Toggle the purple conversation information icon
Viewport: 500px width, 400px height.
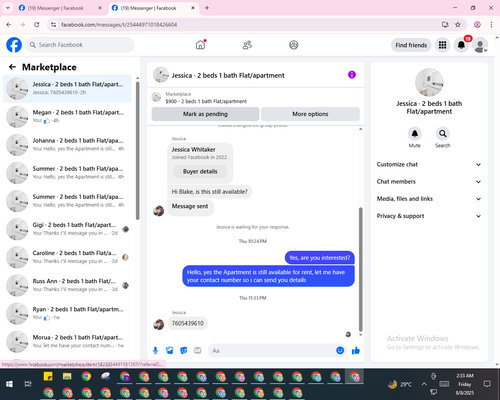352,75
